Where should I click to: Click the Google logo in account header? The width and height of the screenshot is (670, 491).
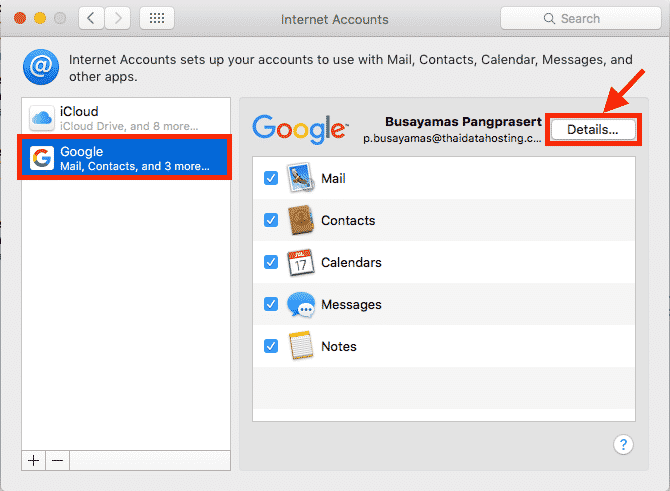[300, 129]
